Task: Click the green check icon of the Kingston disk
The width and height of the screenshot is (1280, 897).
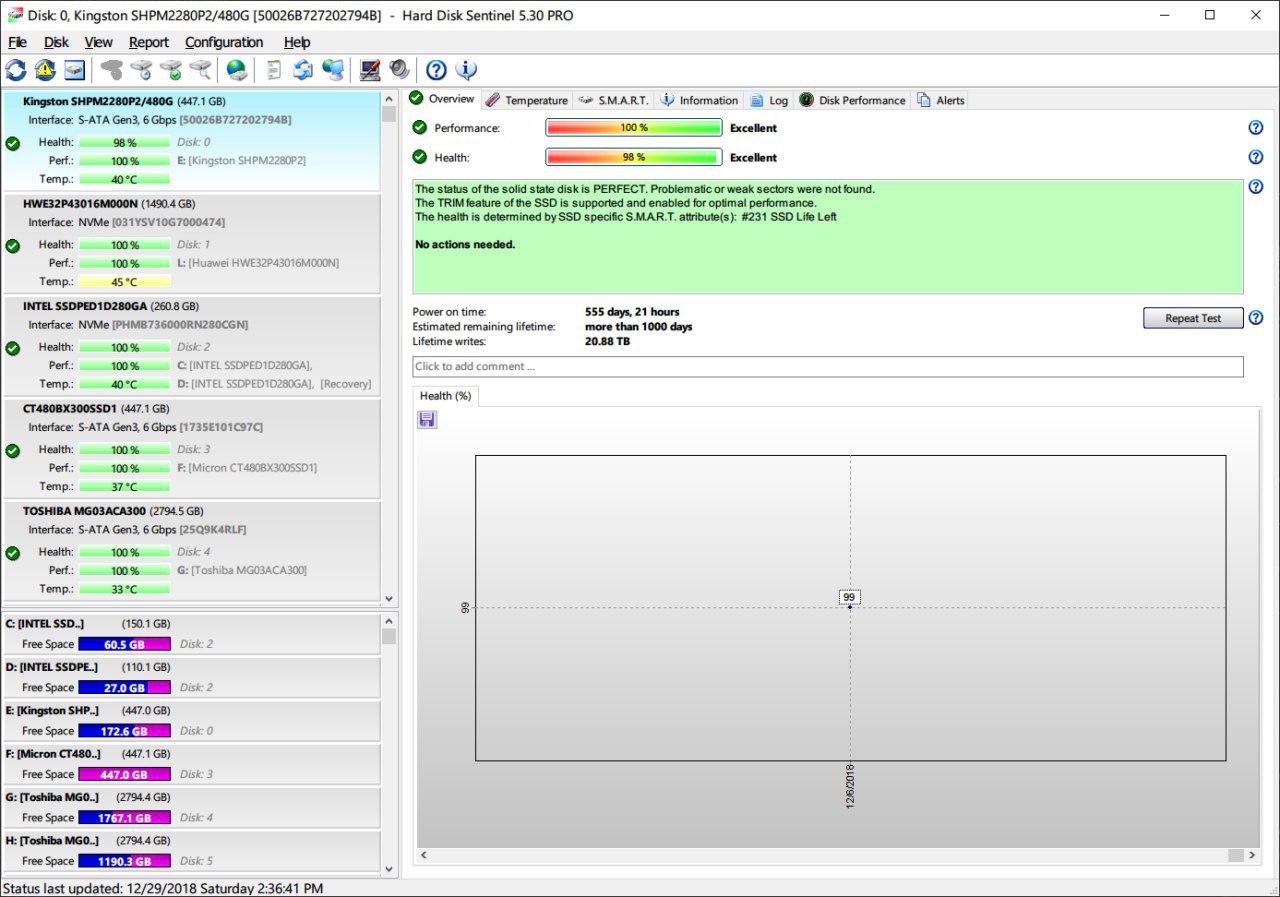Action: (x=13, y=142)
